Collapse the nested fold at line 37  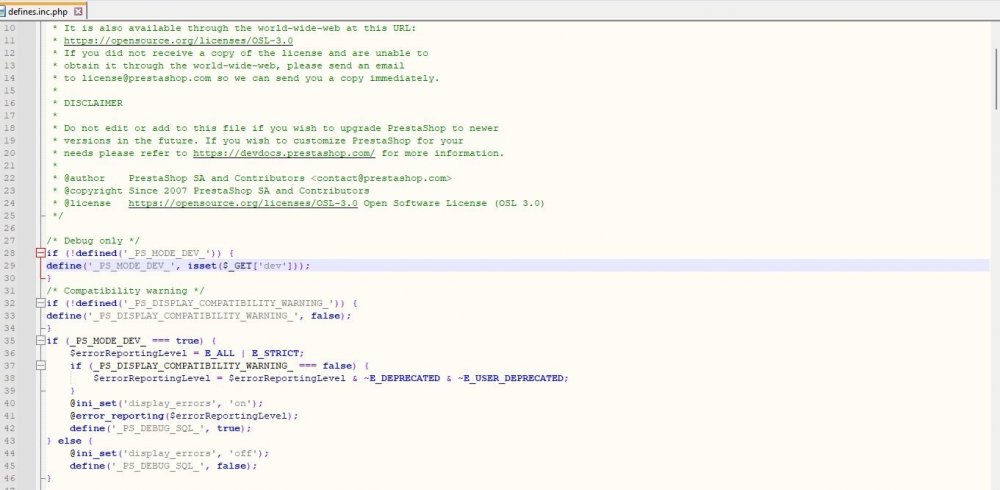[x=41, y=366]
